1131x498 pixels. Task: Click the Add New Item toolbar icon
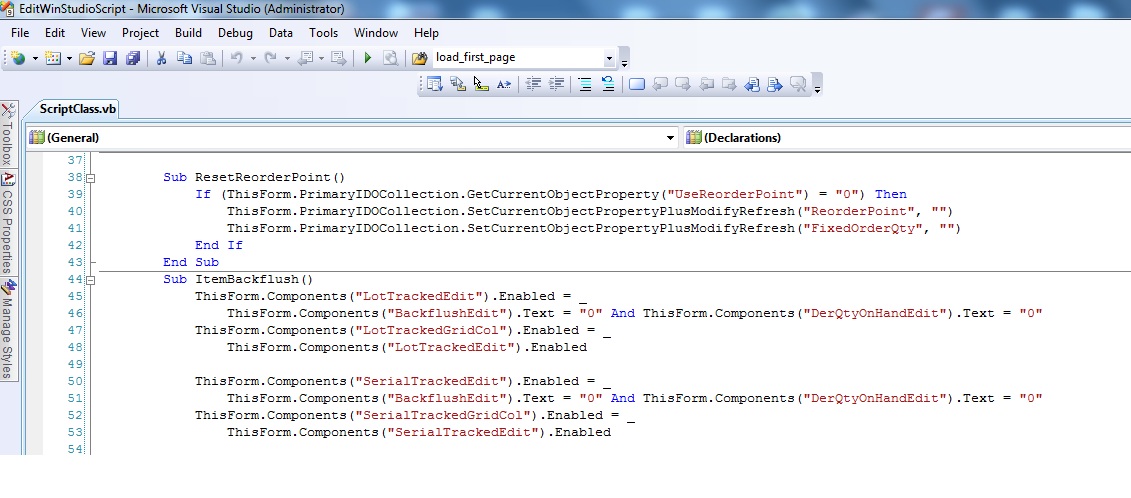[53, 58]
